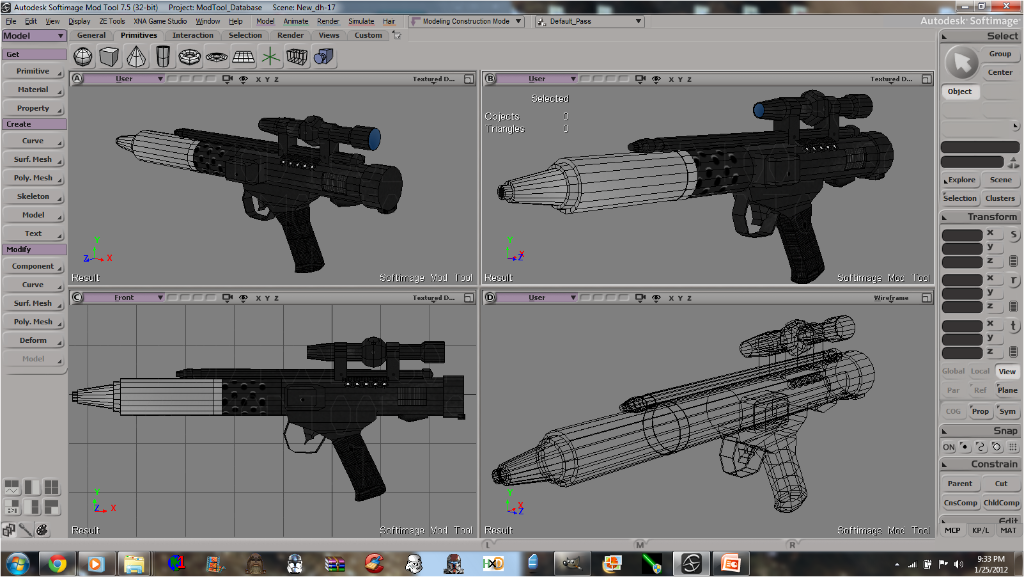Create a grid primitive from toolbar

click(x=243, y=57)
